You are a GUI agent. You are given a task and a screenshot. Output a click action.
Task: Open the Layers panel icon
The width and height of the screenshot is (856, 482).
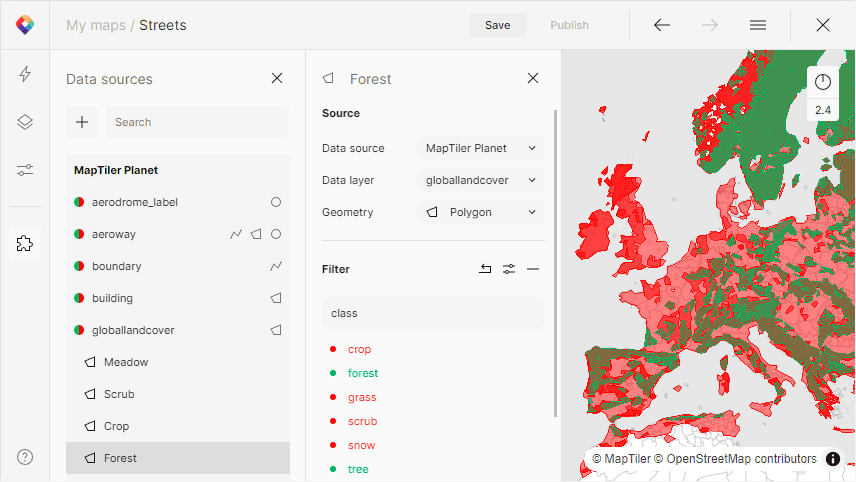25,122
